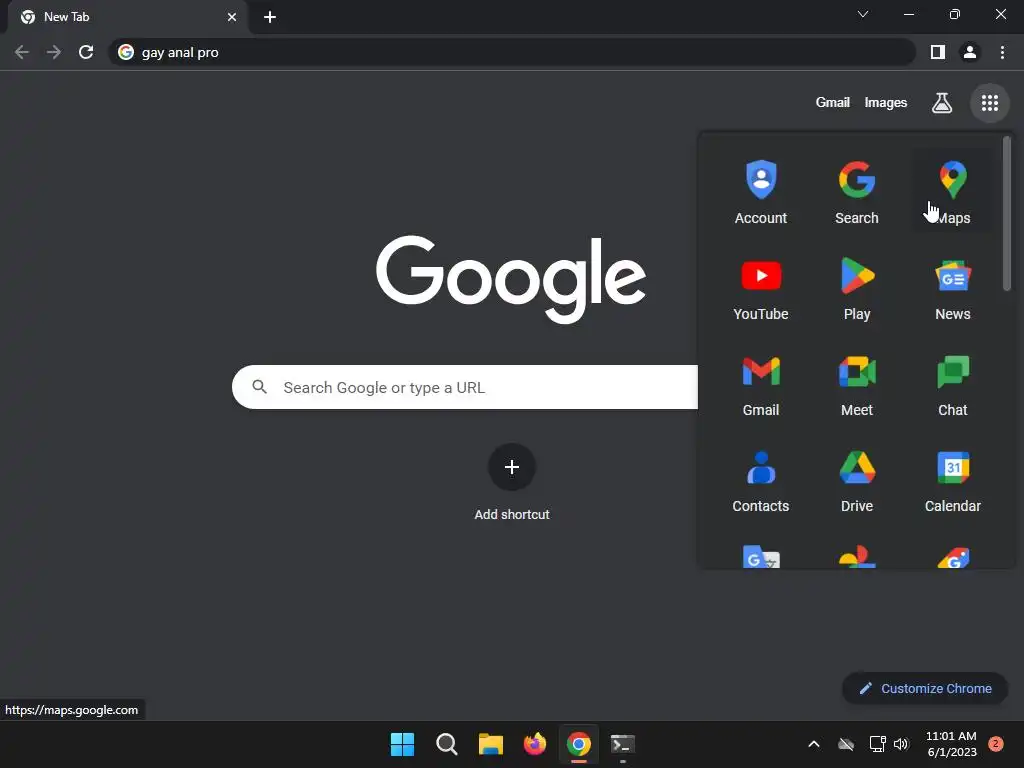The height and width of the screenshot is (768, 1024).
Task: Click the Add shortcut button
Action: point(511,483)
